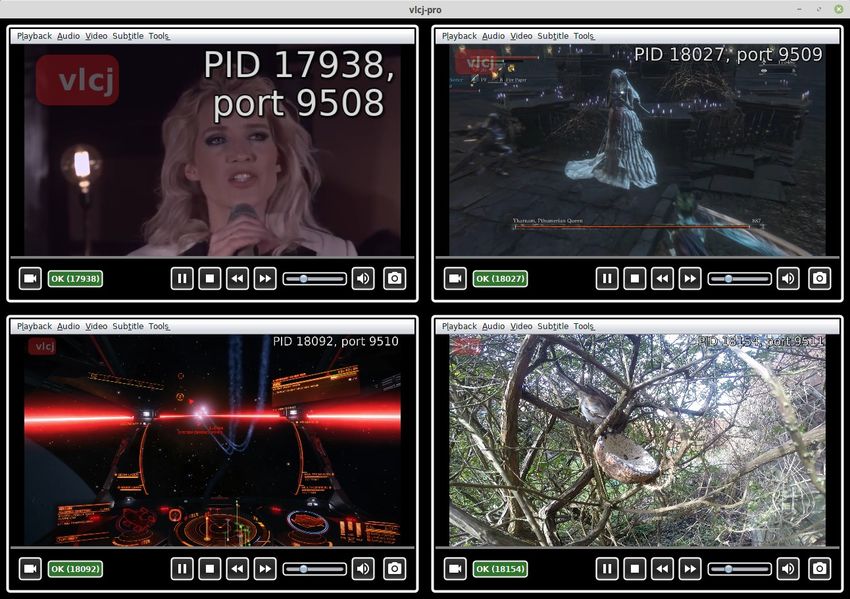The width and height of the screenshot is (850, 599).
Task: Stop playback in the OK (18154) player
Action: [635, 569]
